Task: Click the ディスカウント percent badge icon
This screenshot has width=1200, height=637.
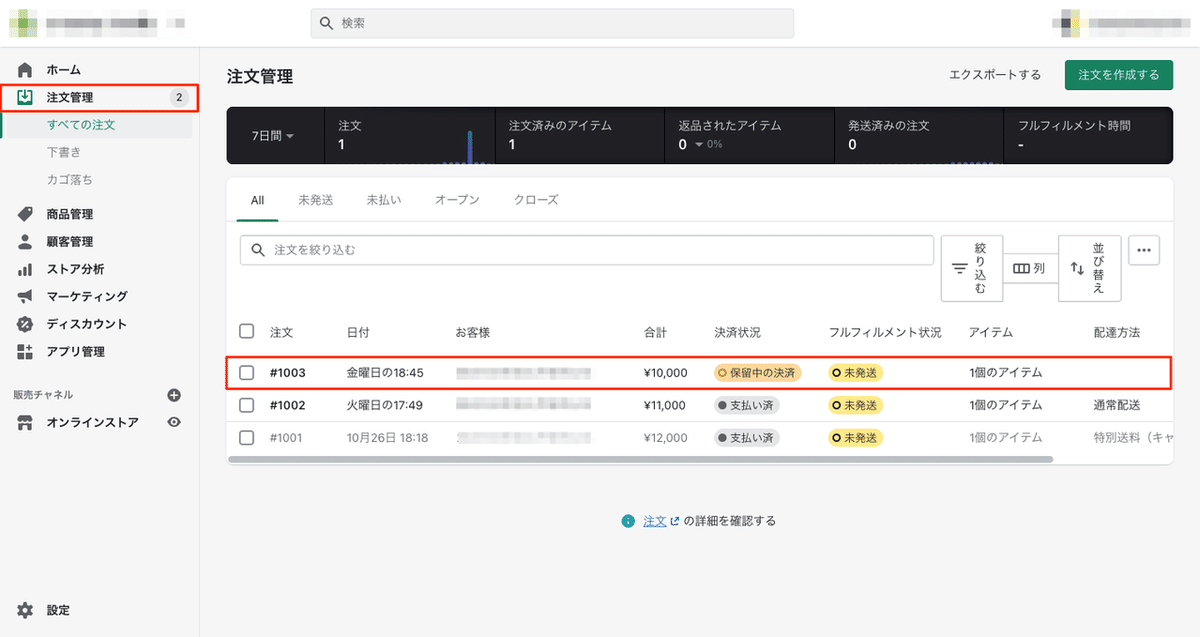Action: [26, 324]
